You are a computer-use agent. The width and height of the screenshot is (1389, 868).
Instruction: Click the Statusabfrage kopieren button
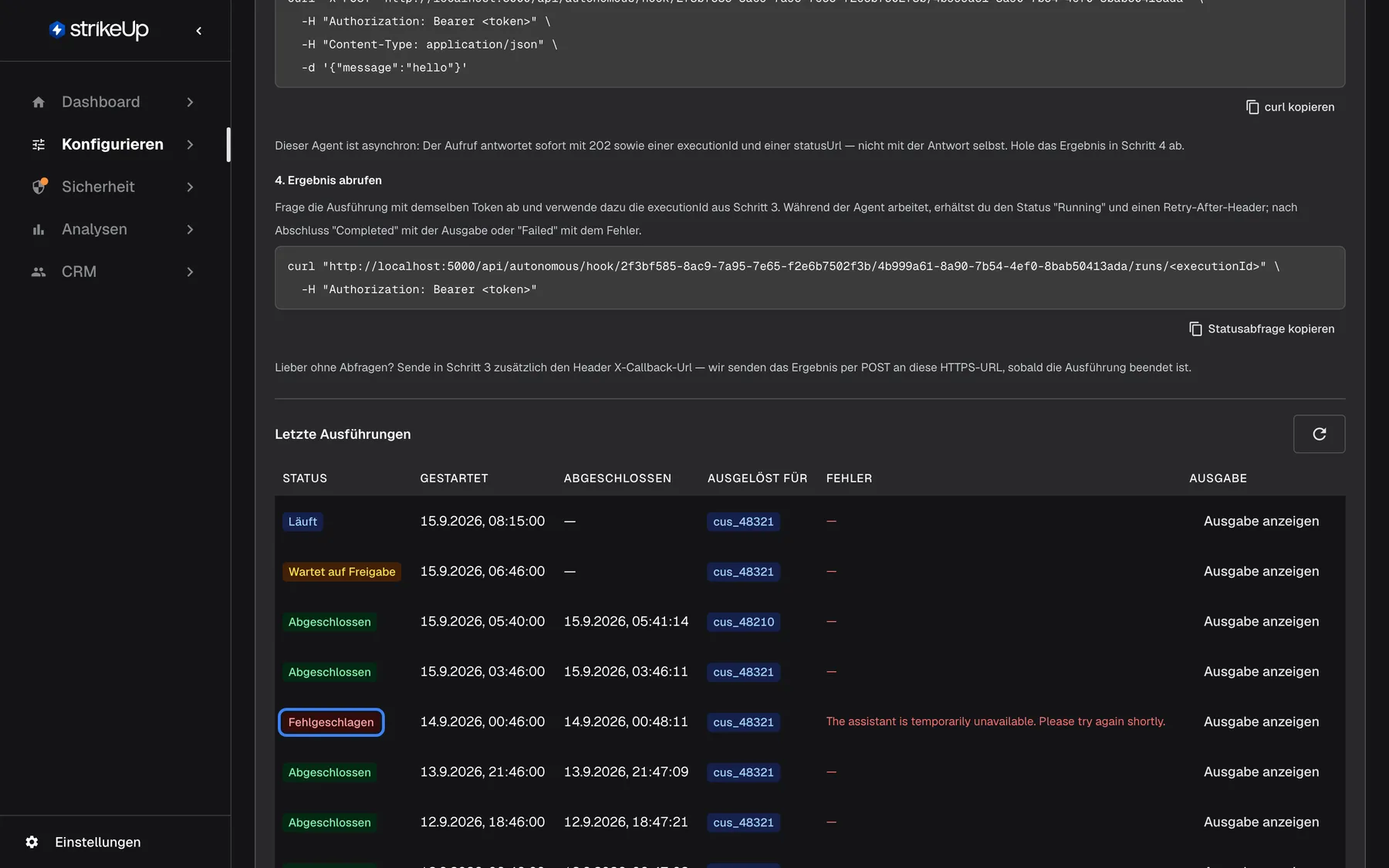click(1262, 329)
